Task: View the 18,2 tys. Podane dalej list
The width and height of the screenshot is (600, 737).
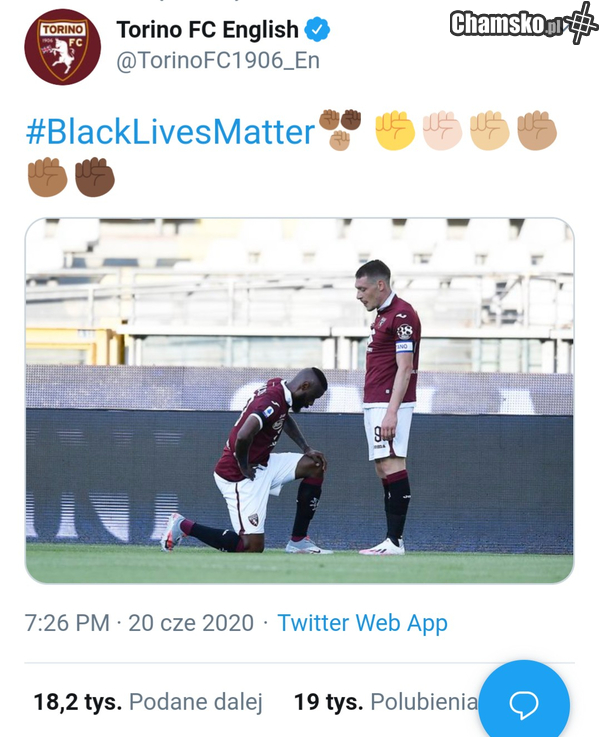Action: [148, 703]
